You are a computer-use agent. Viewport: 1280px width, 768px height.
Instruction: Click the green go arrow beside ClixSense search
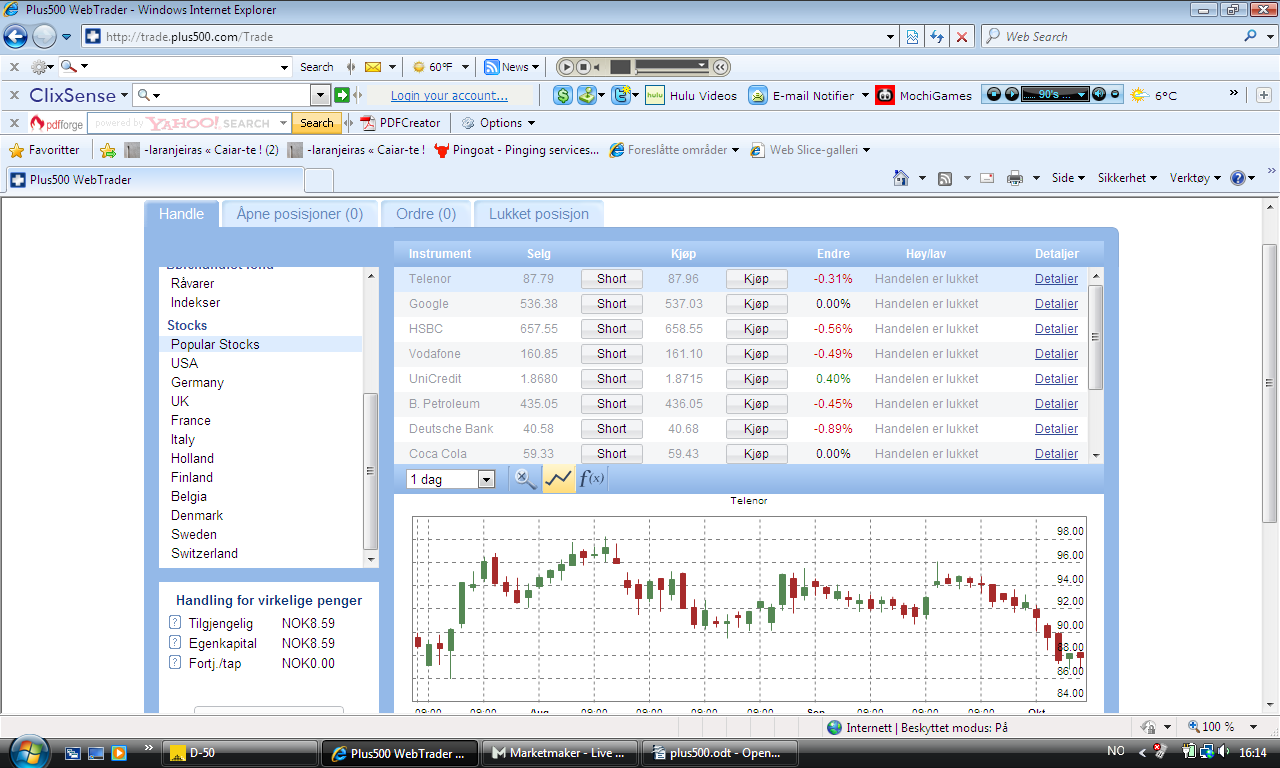pyautogui.click(x=342, y=95)
